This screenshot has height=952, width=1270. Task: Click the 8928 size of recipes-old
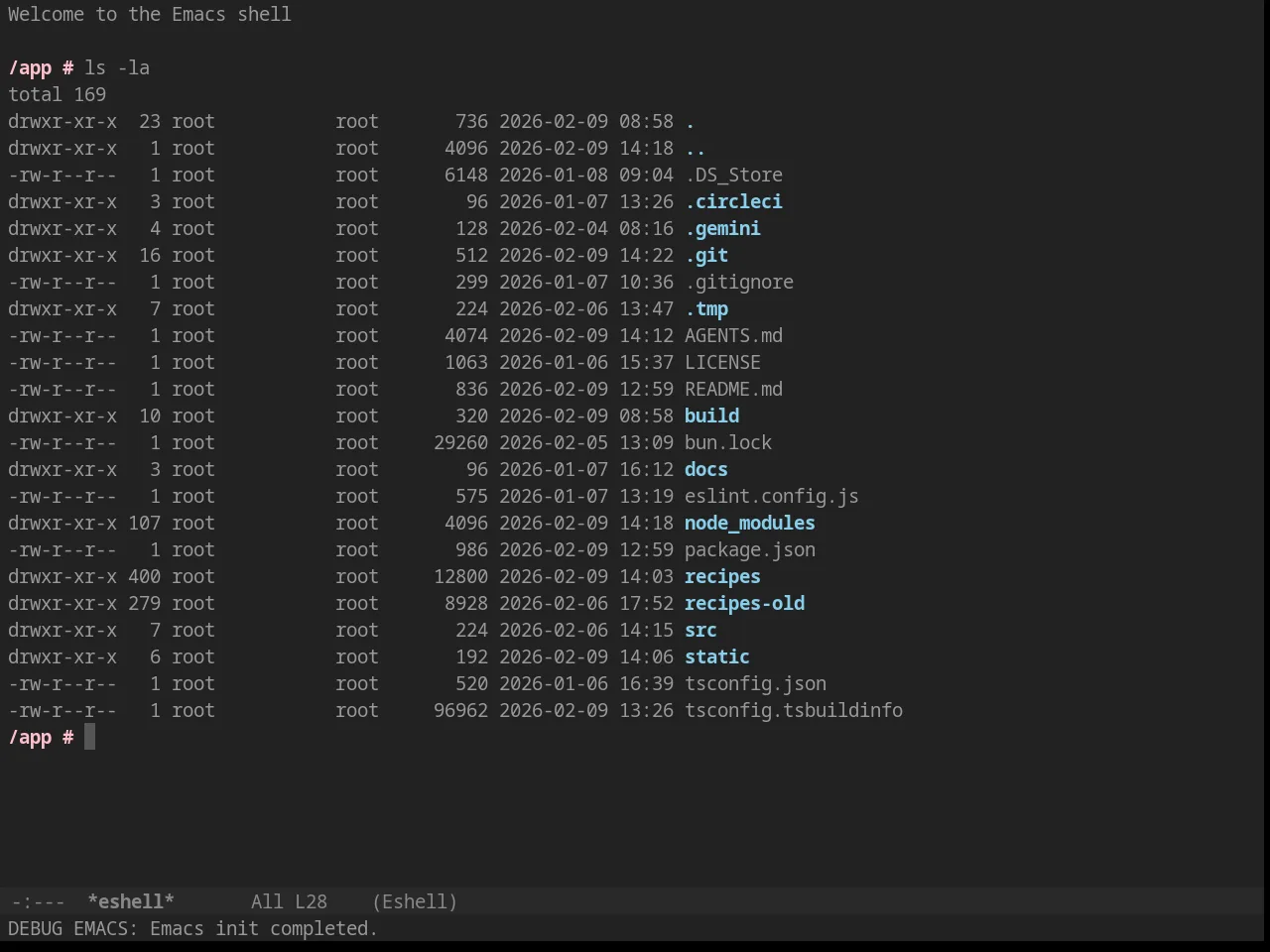tap(466, 603)
